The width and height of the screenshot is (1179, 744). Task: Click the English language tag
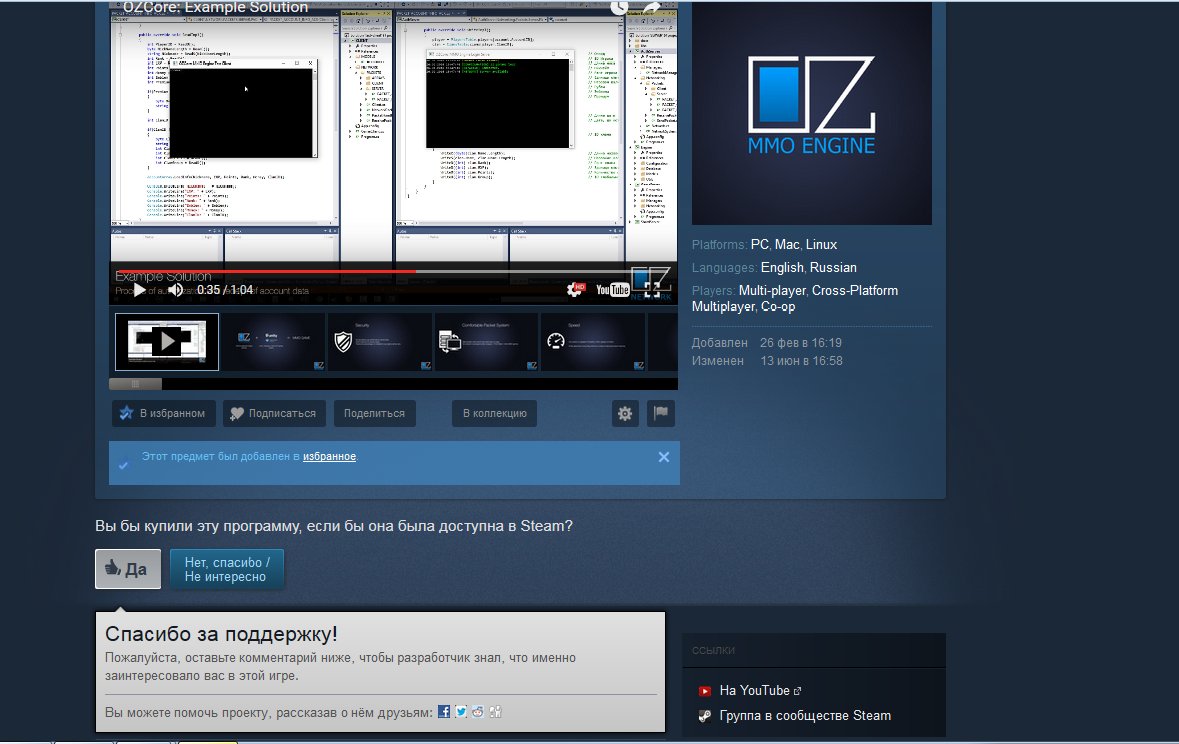[x=782, y=268]
